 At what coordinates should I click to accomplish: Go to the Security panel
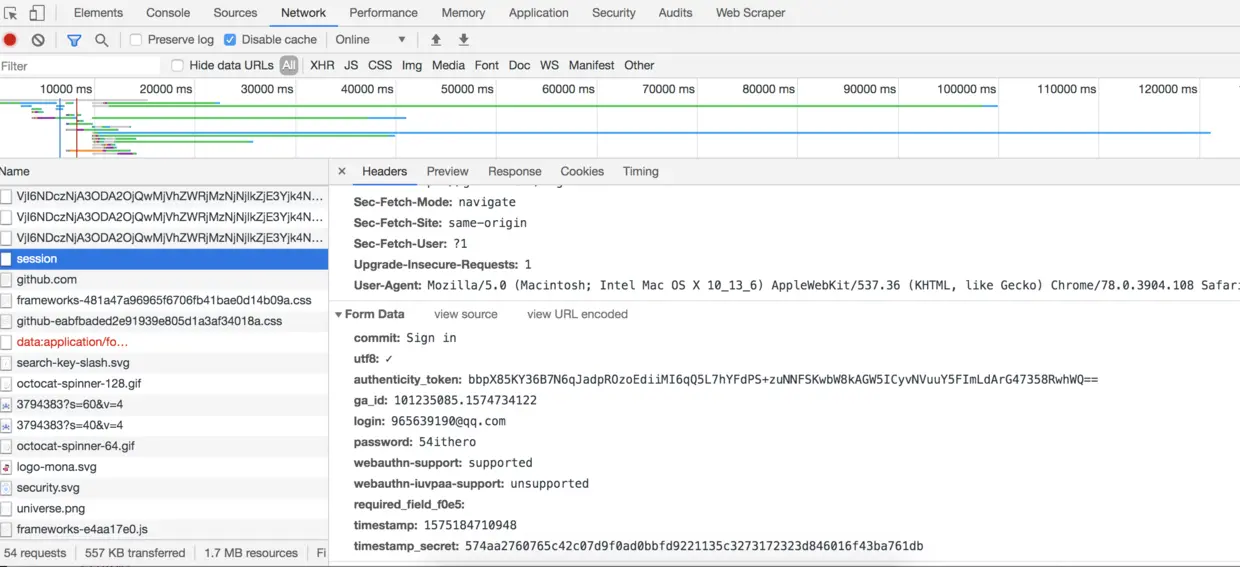[613, 13]
